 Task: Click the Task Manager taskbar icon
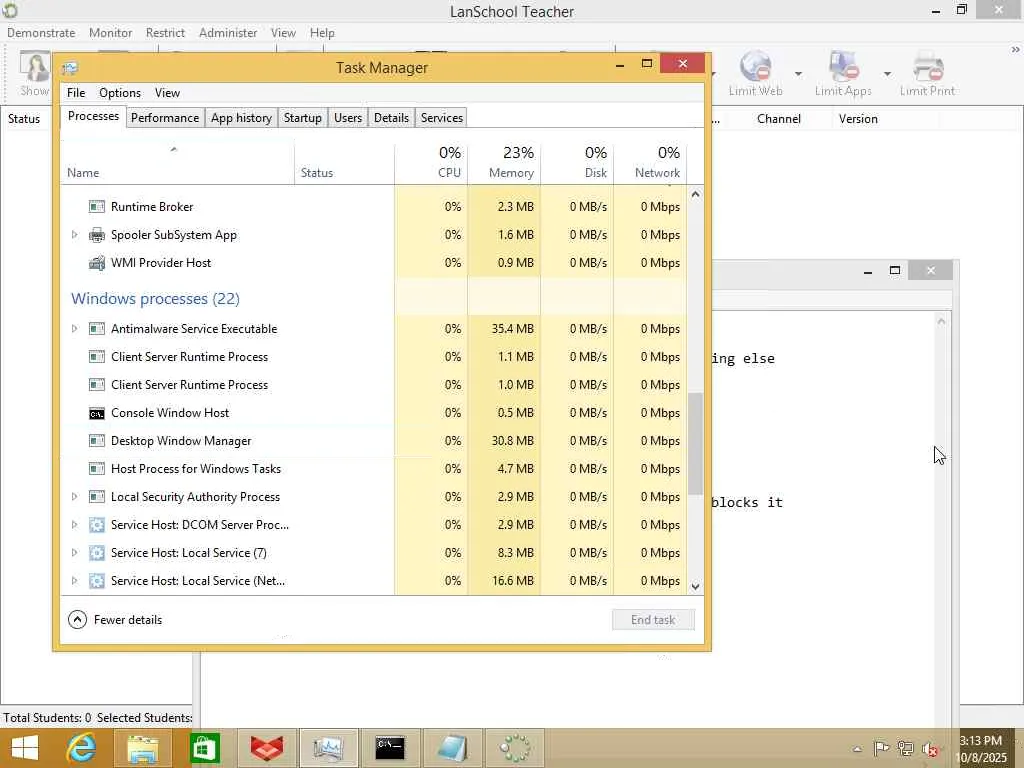328,748
